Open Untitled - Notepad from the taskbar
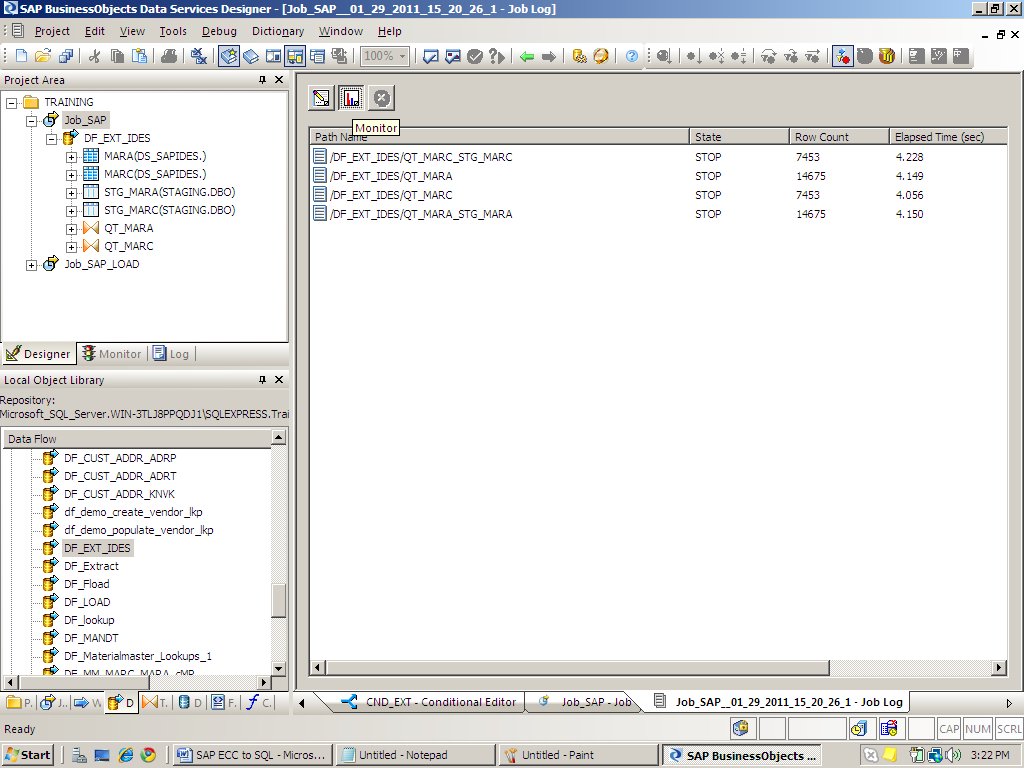This screenshot has height=768, width=1024. (417, 755)
